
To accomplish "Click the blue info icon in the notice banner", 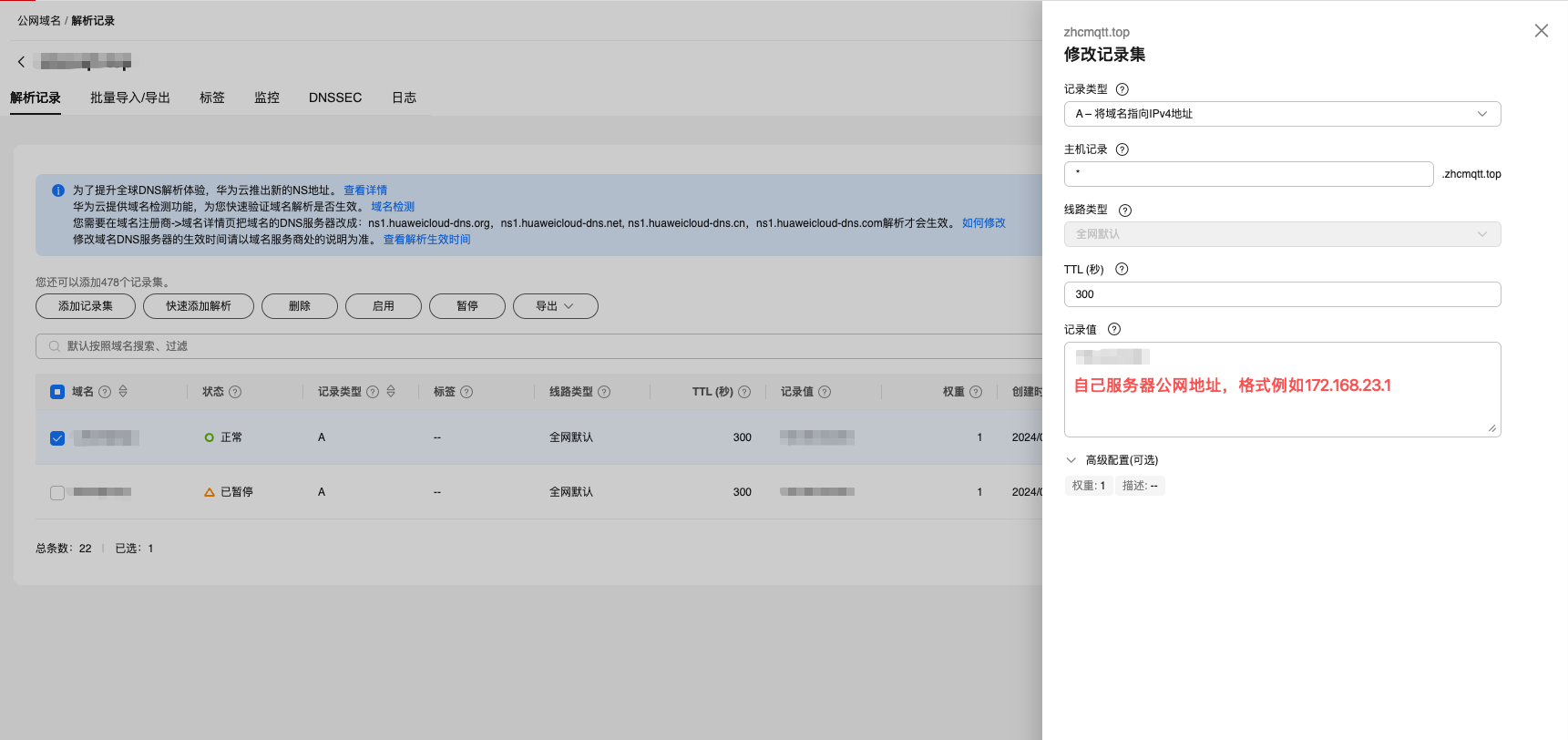I will 58,190.
